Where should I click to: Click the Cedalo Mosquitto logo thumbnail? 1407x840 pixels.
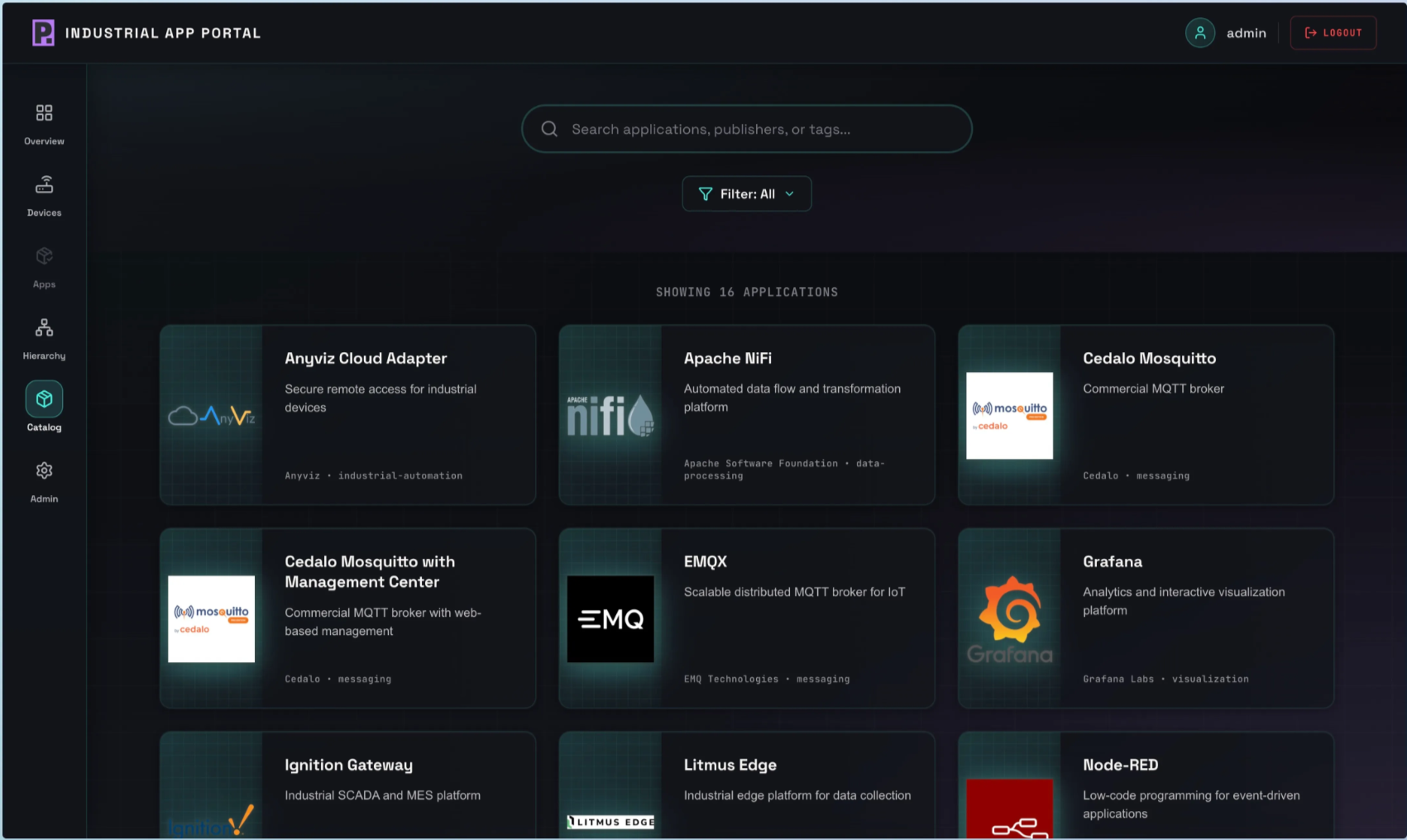coord(1009,415)
